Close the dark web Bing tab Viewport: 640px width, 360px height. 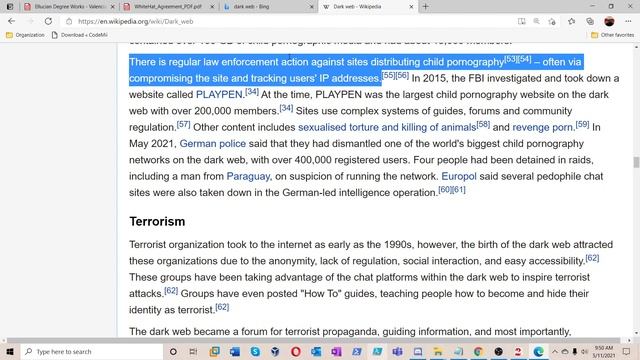coord(311,7)
